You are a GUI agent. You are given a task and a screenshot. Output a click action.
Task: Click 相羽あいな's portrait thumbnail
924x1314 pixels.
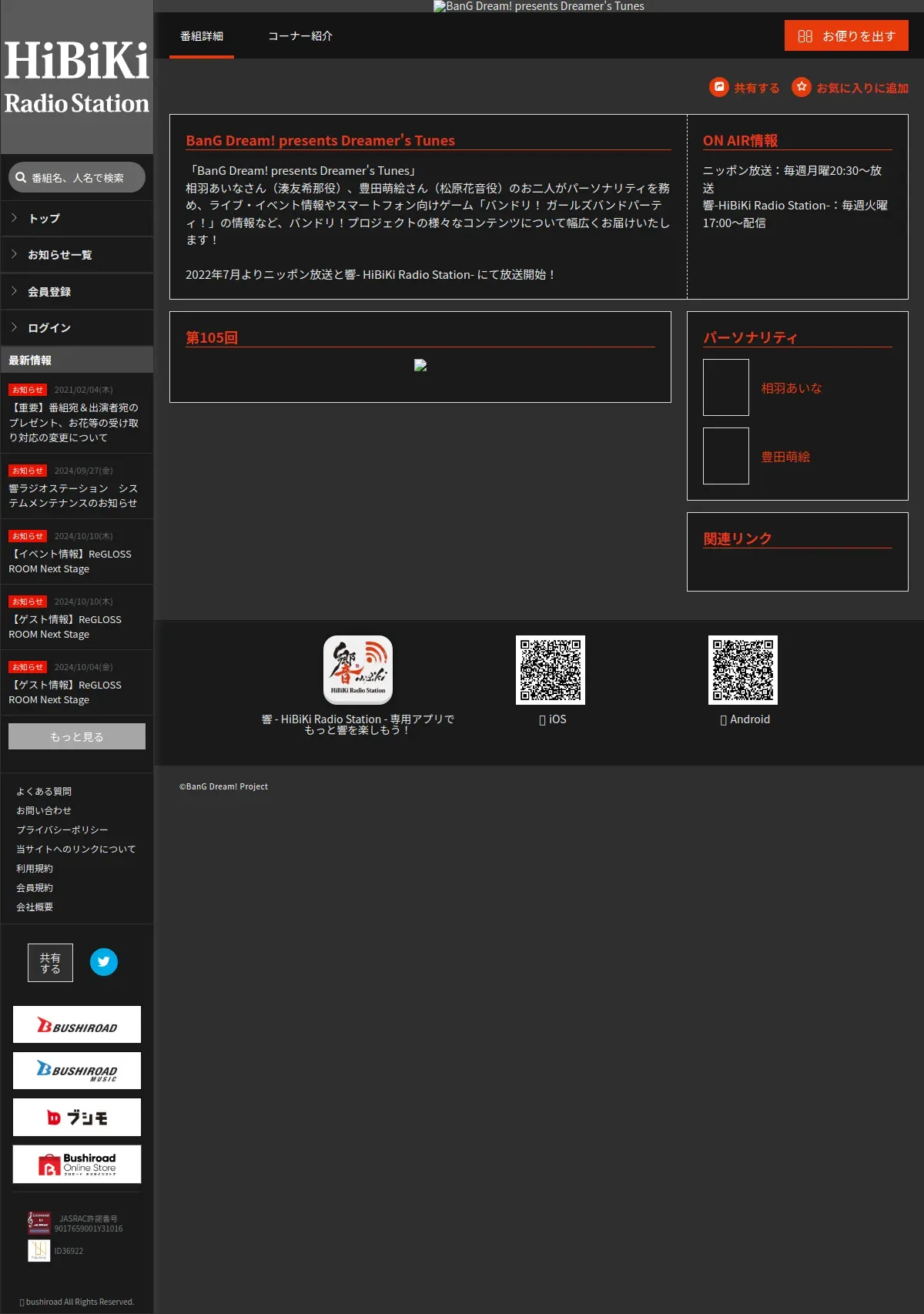(726, 387)
